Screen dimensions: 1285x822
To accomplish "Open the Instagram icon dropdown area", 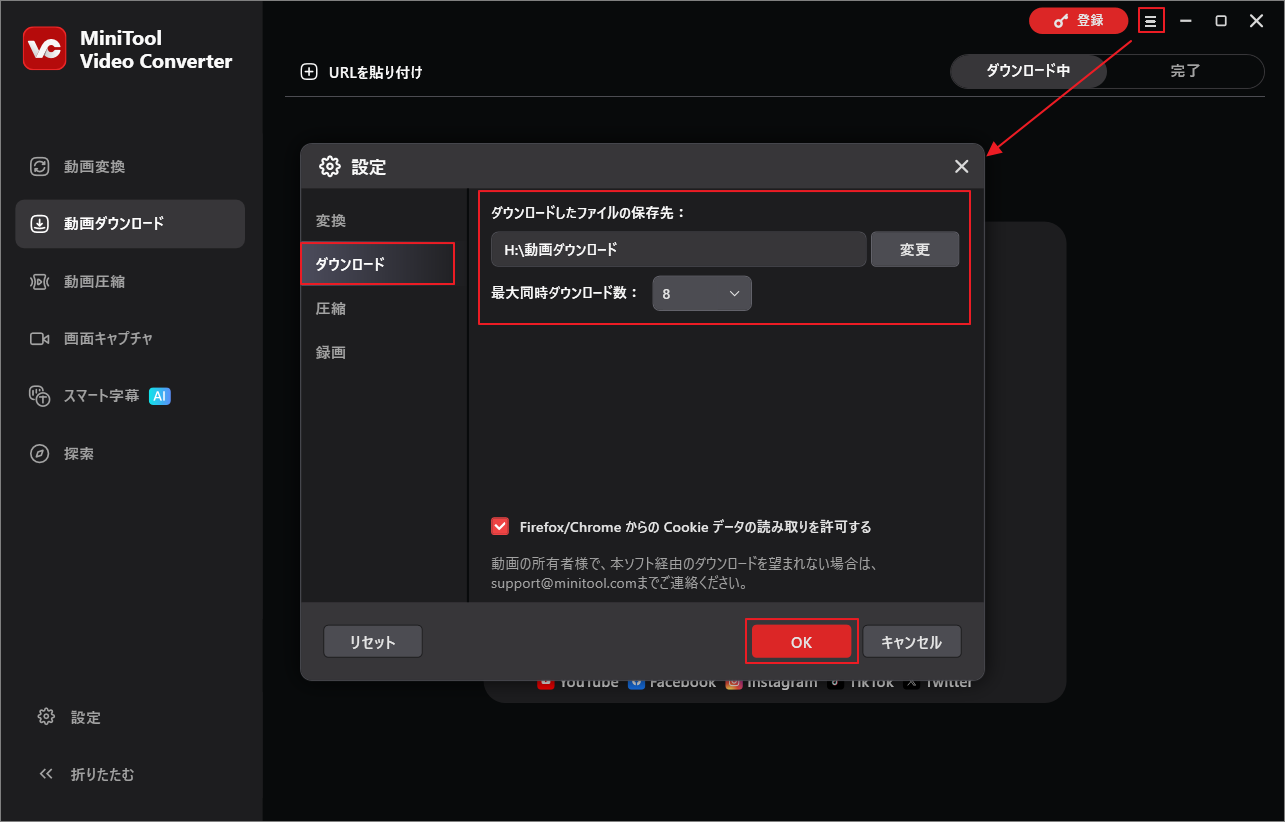I will click(x=735, y=680).
